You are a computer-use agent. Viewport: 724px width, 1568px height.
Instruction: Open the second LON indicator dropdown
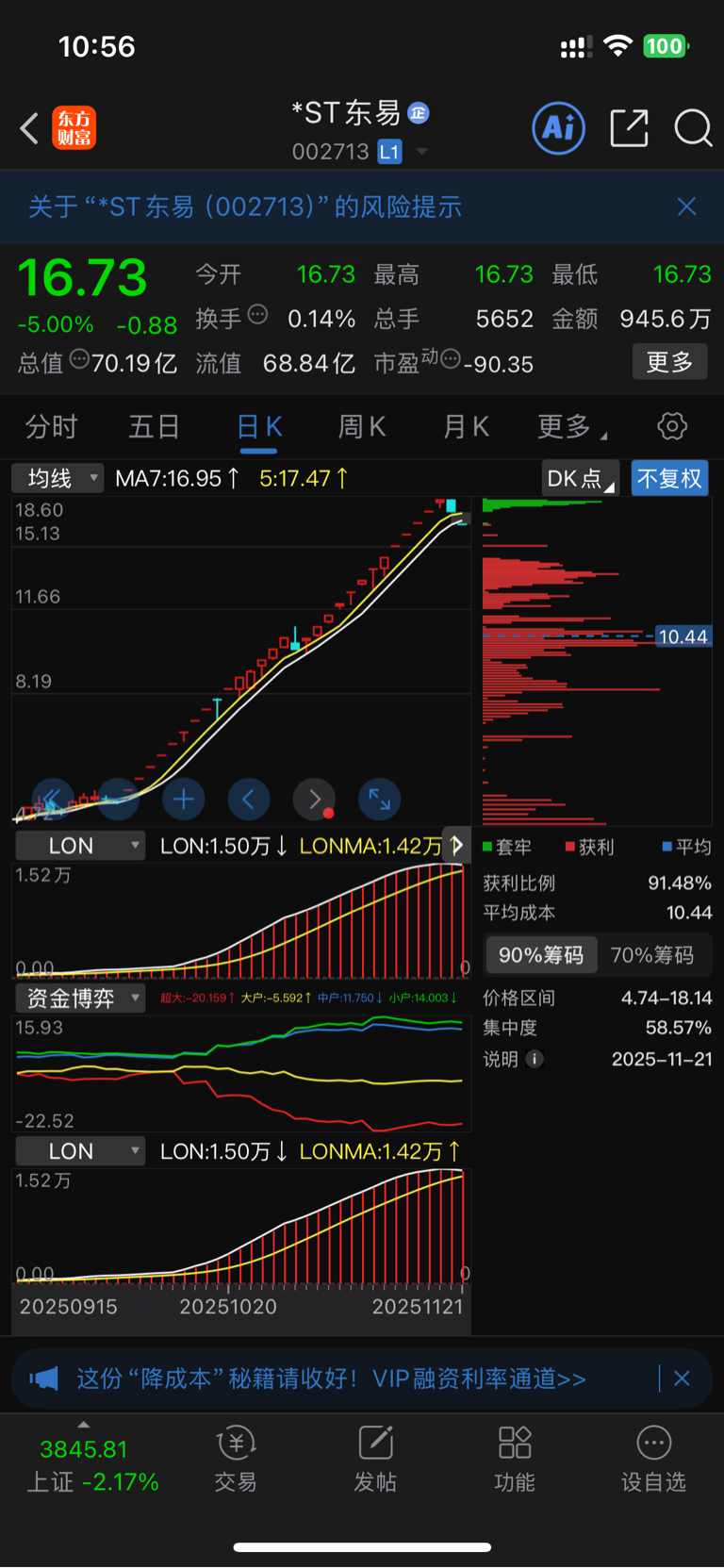80,1150
